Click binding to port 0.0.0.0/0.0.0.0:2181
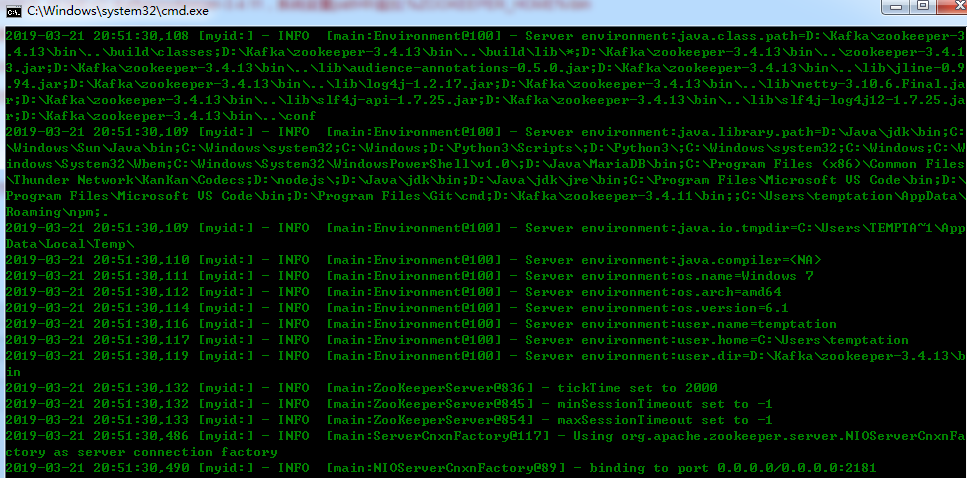The width and height of the screenshot is (967, 478). [733, 468]
